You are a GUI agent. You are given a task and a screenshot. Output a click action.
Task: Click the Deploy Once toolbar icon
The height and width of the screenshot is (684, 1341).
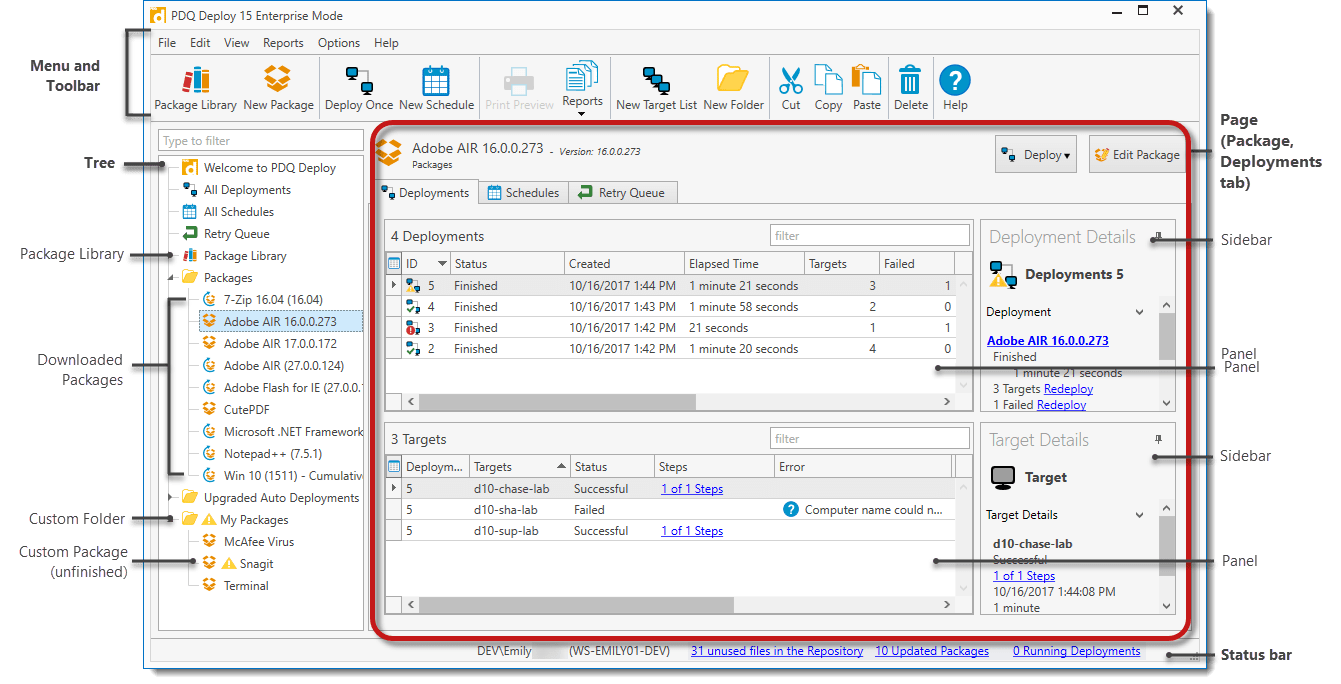[358, 87]
